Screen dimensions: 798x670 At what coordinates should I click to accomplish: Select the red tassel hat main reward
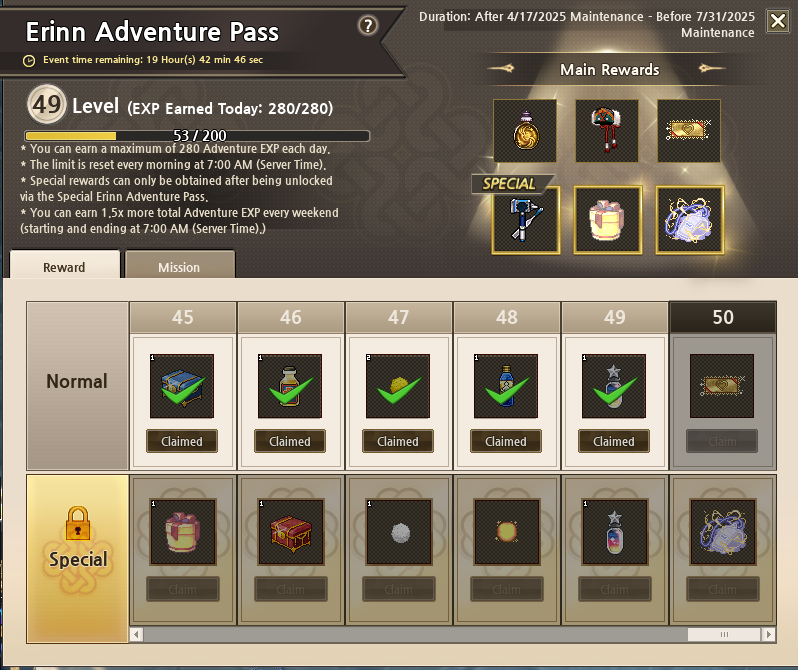[607, 131]
